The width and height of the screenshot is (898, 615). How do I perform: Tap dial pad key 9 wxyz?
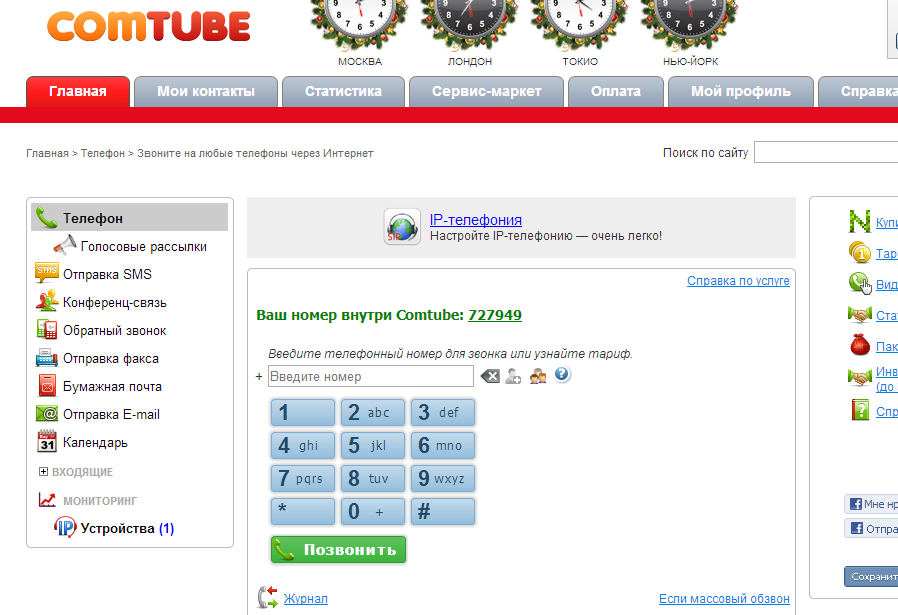point(443,478)
